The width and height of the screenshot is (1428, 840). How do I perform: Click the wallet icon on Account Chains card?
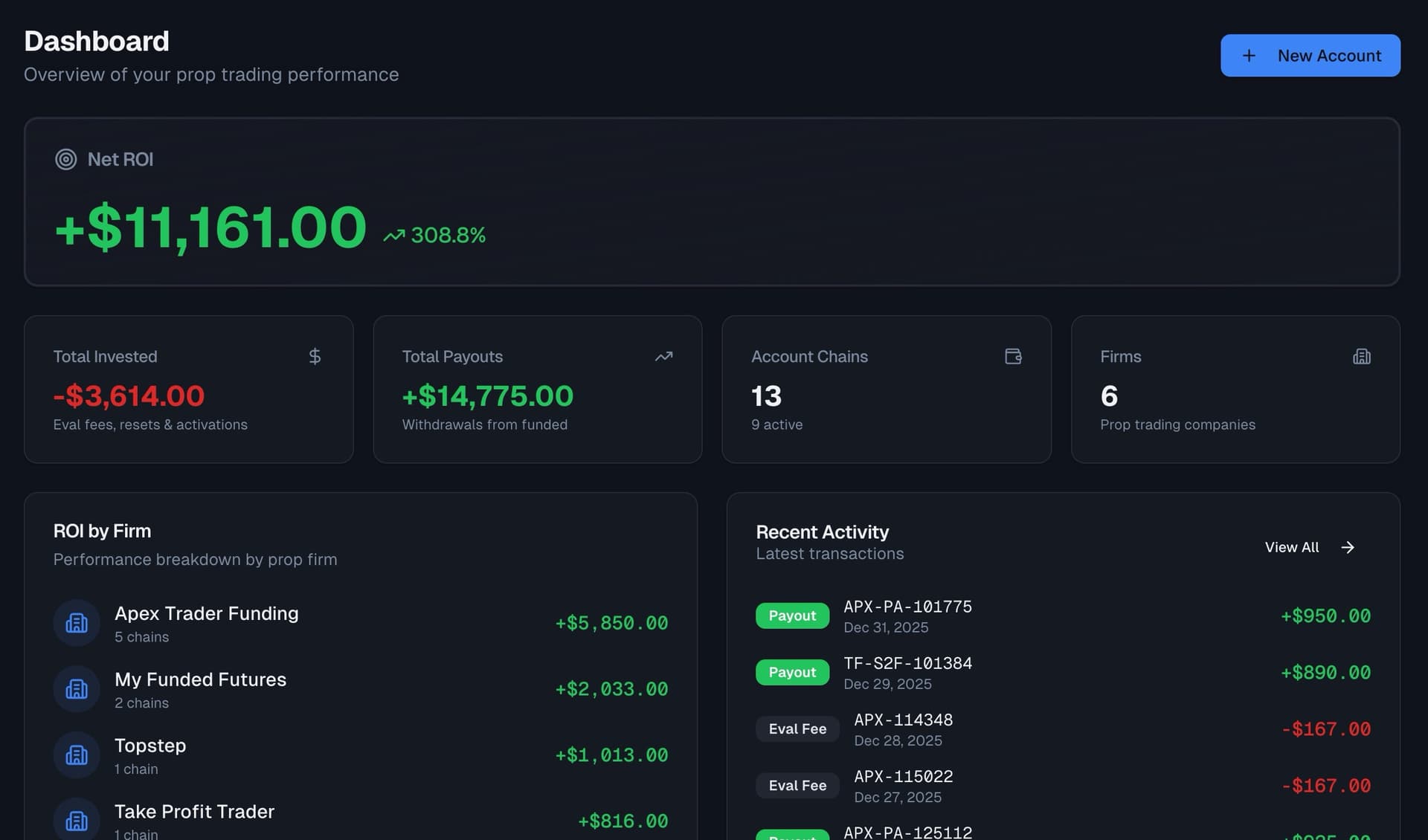[x=1013, y=357]
